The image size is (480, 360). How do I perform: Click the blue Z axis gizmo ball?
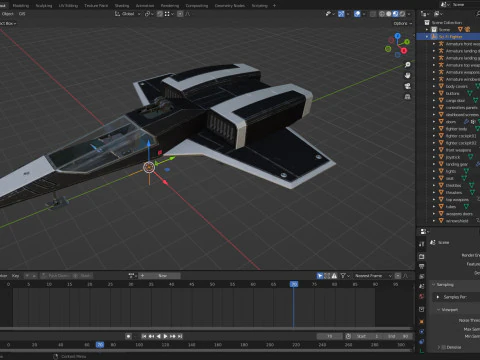point(397,35)
